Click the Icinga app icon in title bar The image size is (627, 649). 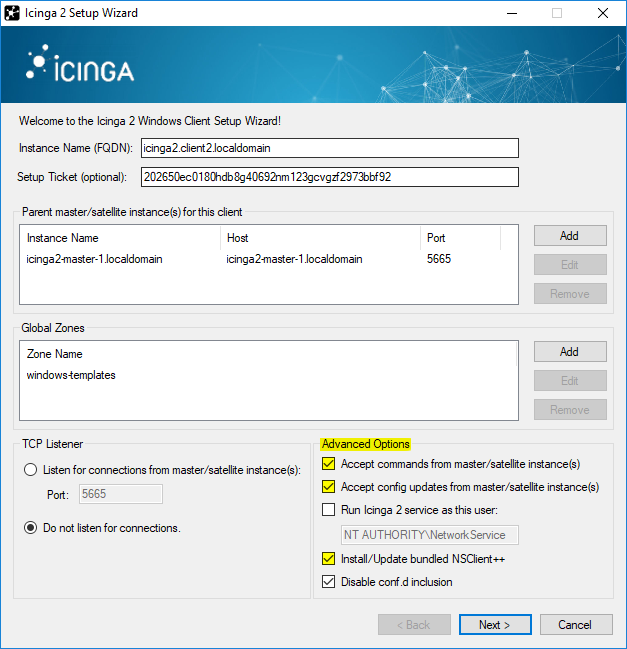coord(12,13)
